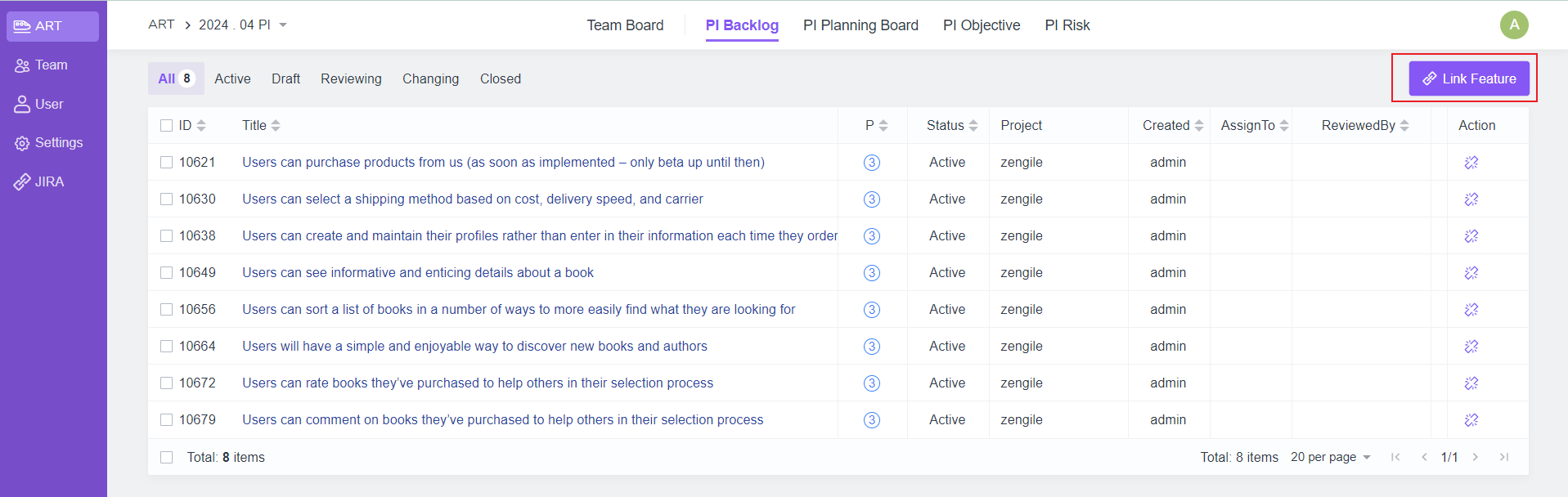This screenshot has width=1568, height=497.
Task: Expand the 2024 . 04 PI dropdown
Action: tap(283, 25)
